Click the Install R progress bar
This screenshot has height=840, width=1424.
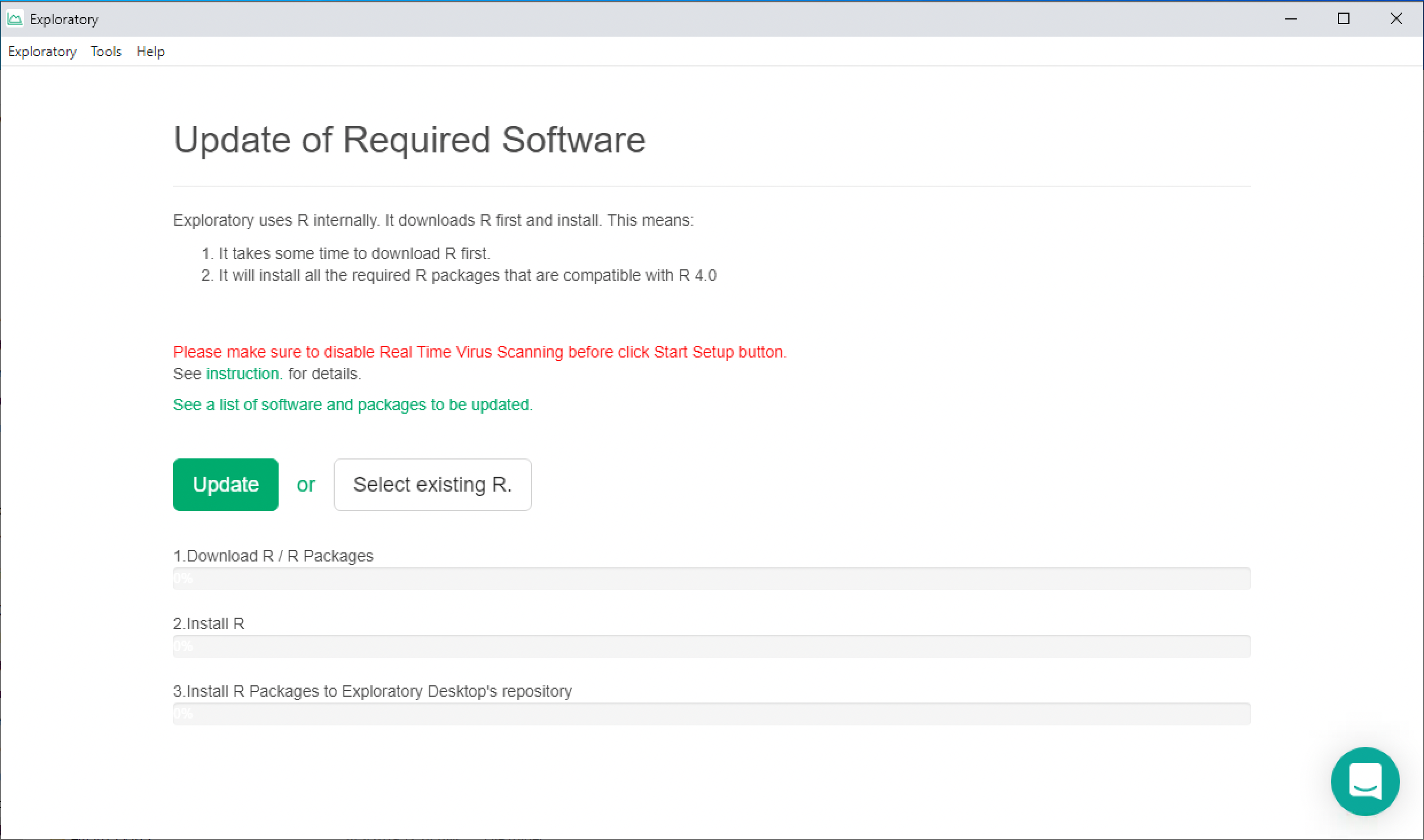711,646
